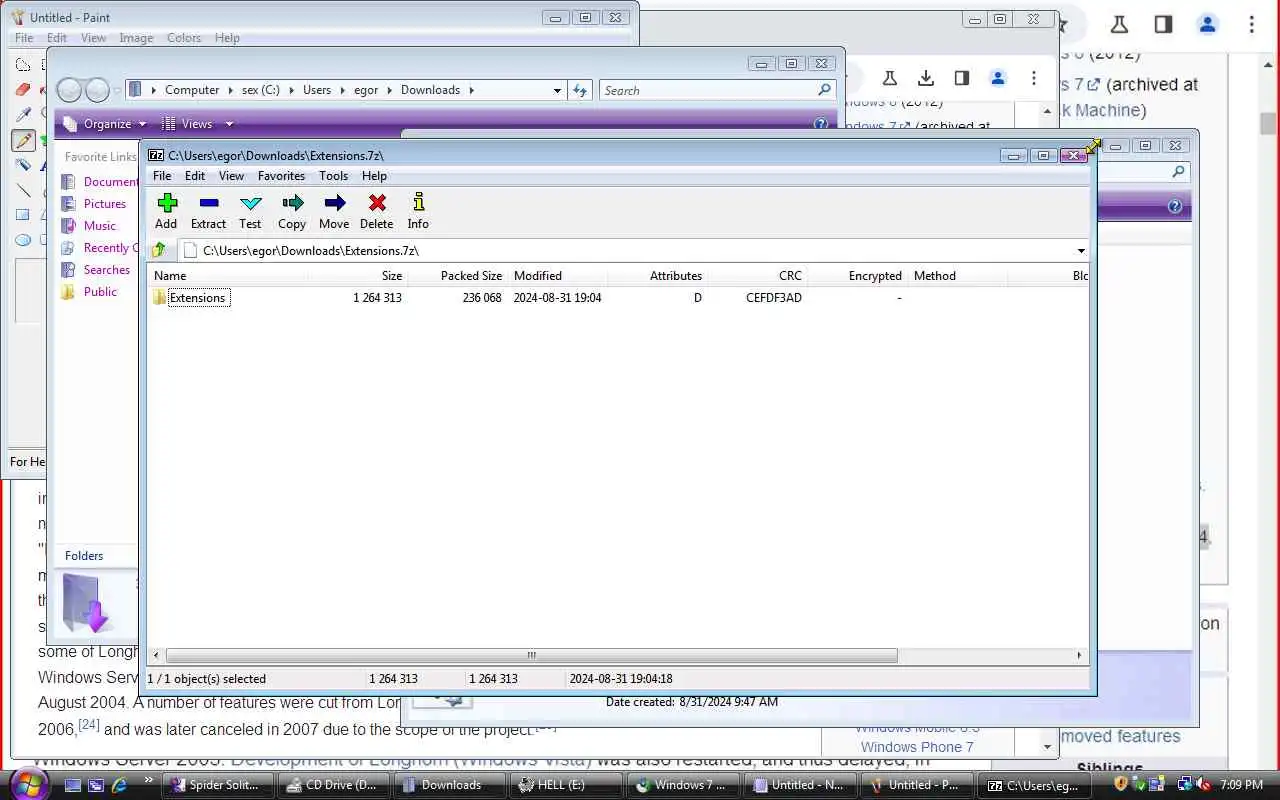1280x800 pixels.
Task: Sort by the Modified column header
Action: tap(557, 276)
